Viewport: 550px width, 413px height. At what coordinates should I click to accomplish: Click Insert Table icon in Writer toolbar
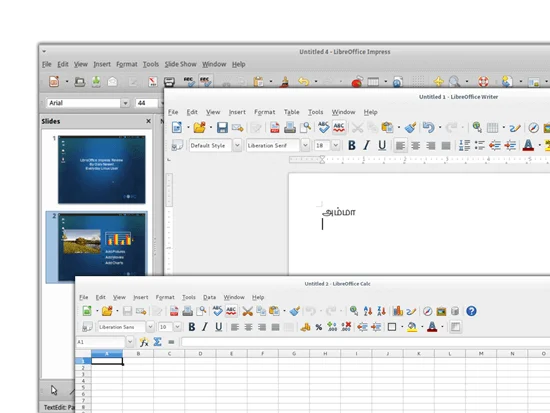click(492, 127)
